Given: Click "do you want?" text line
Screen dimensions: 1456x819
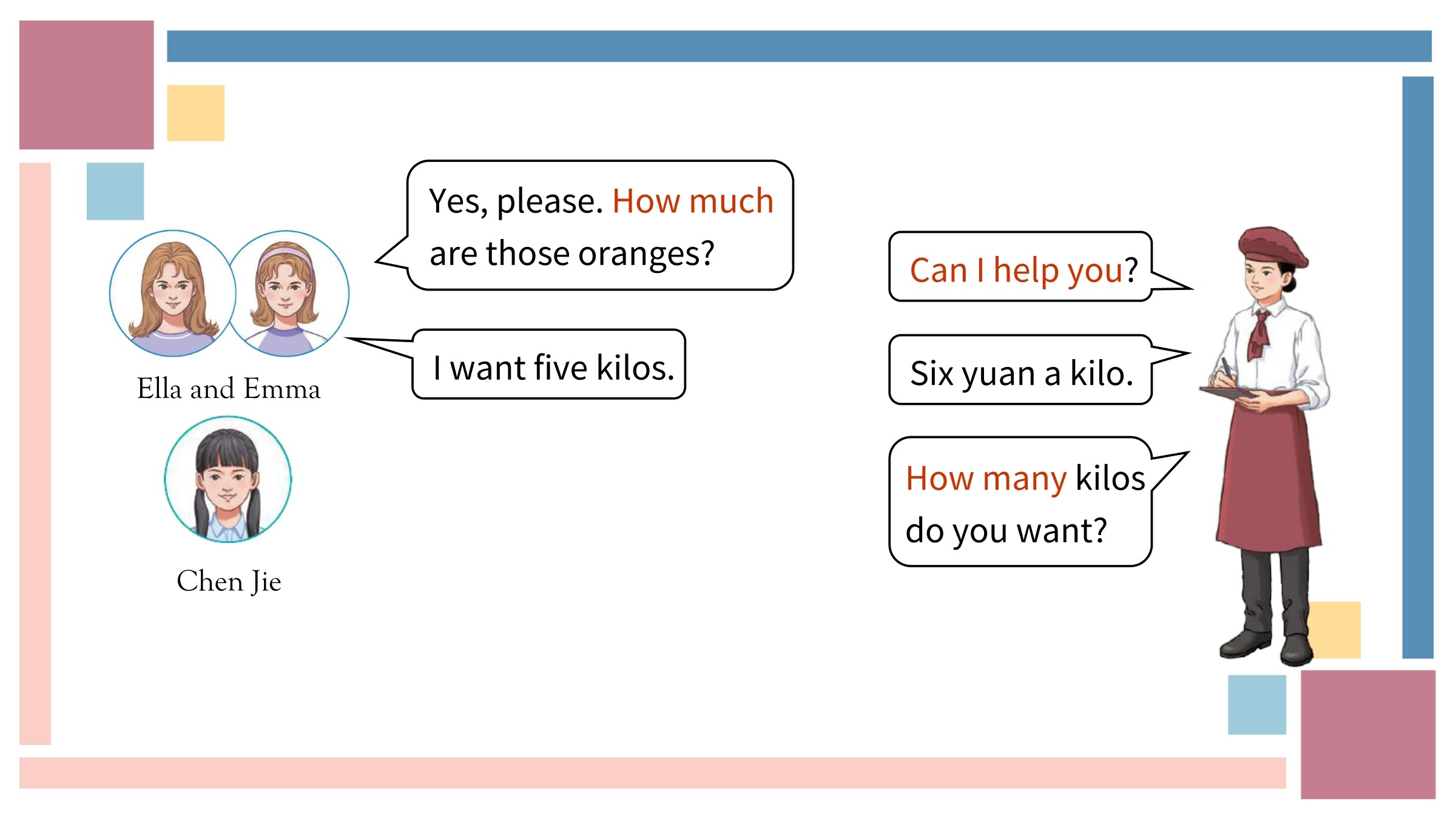Looking at the screenshot, I should tap(1006, 531).
